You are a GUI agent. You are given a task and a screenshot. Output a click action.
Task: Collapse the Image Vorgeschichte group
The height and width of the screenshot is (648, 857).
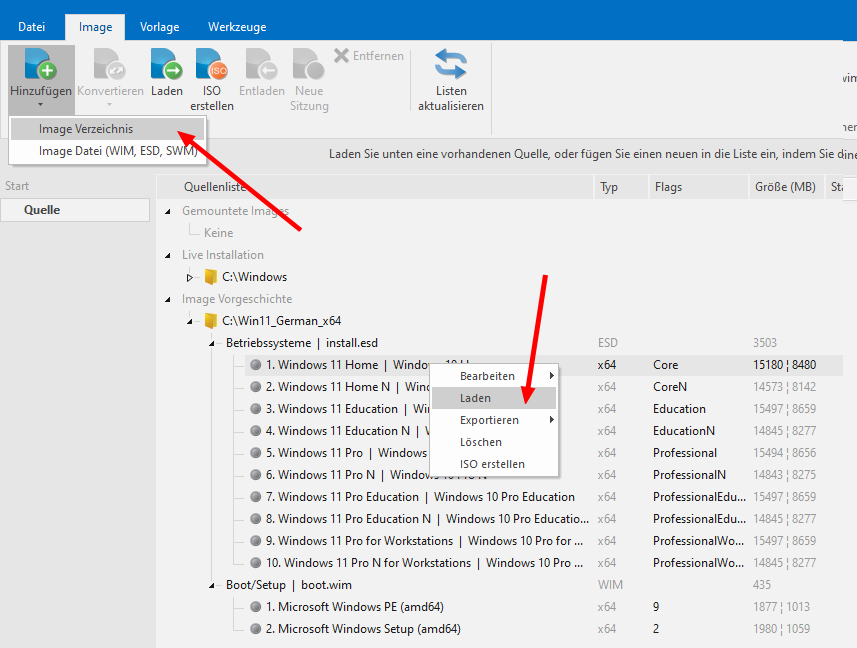(x=168, y=299)
